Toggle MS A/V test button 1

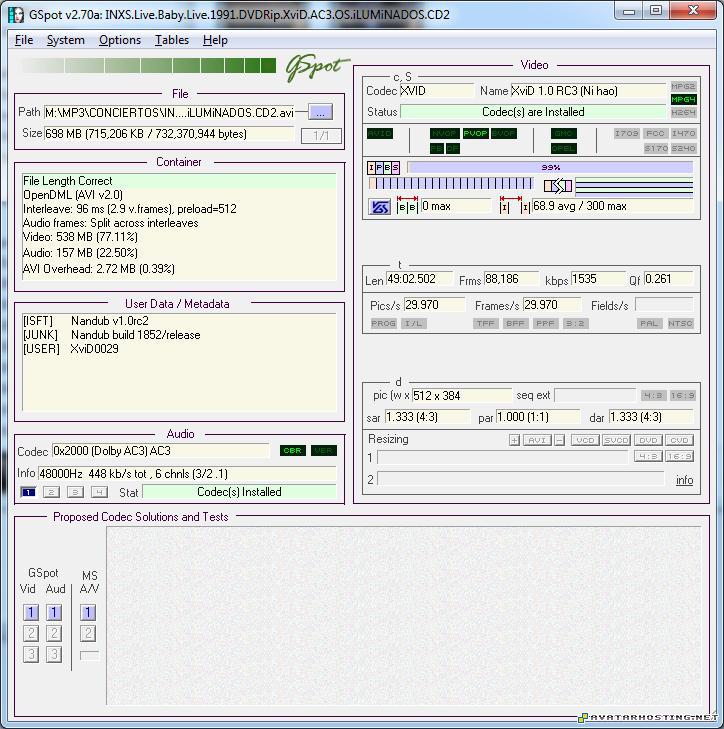88,612
